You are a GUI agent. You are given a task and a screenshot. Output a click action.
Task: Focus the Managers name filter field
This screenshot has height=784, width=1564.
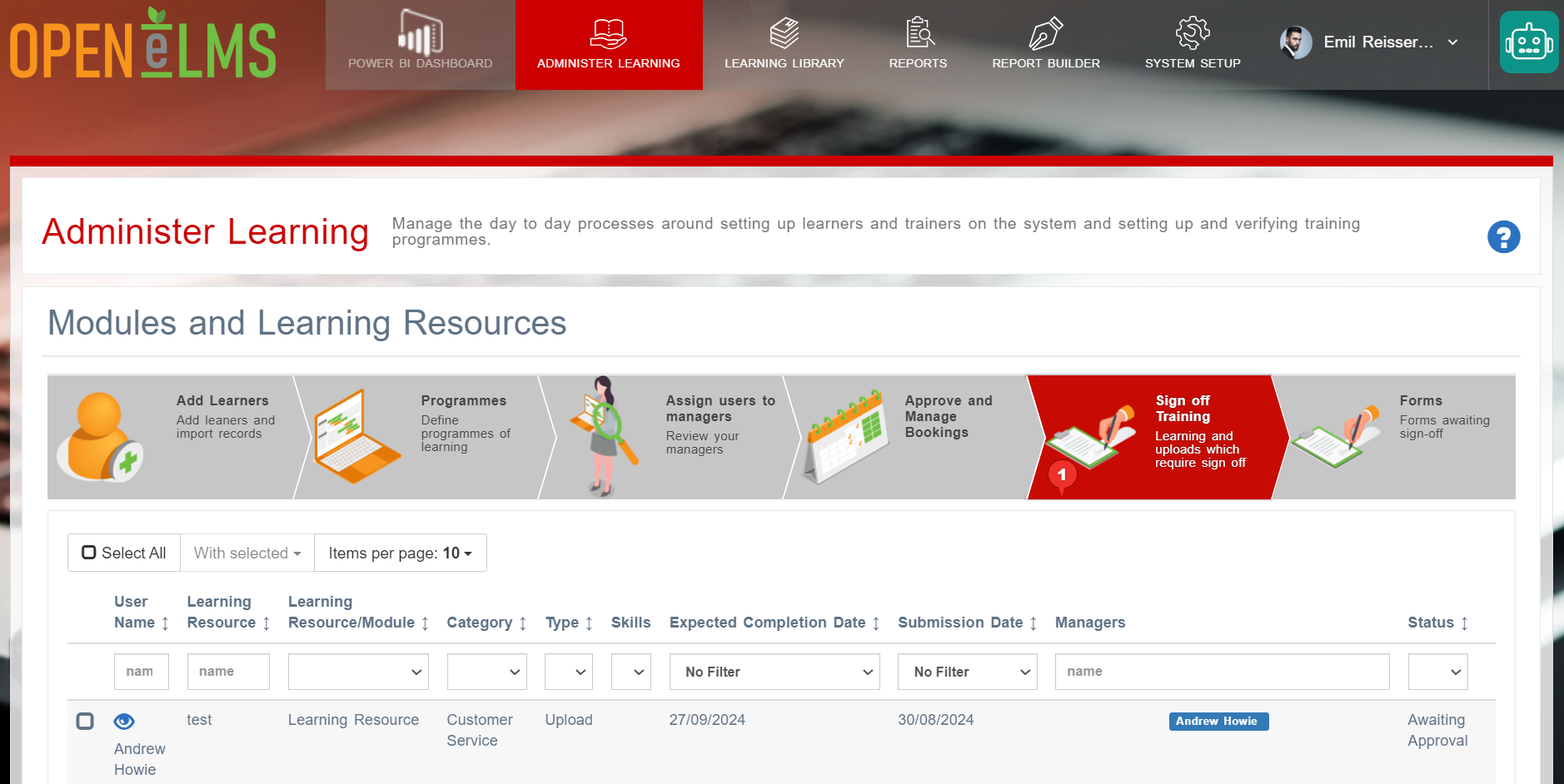(1222, 672)
